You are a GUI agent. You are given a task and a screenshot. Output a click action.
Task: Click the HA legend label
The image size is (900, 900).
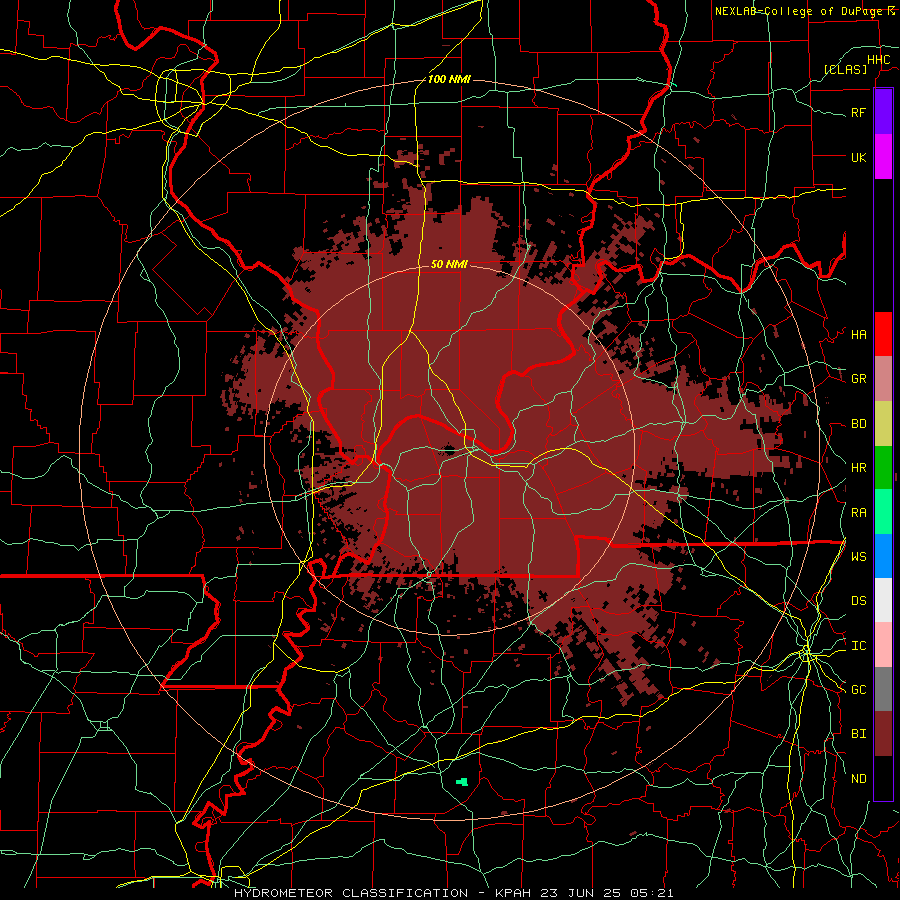[859, 335]
